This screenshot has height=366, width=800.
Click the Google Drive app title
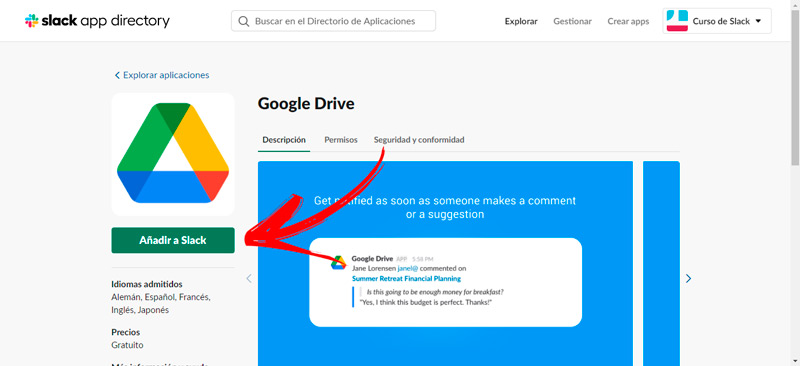click(306, 104)
